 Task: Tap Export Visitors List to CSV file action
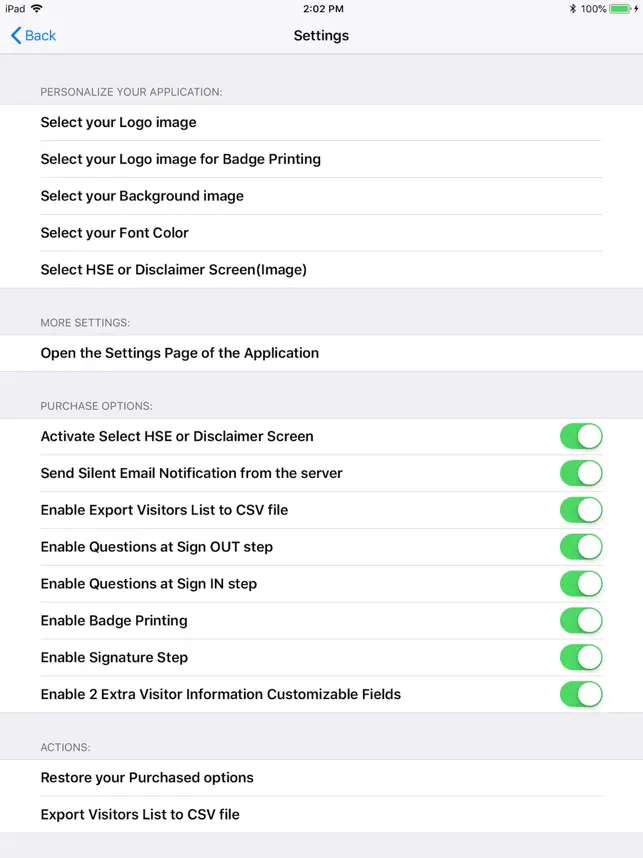[x=321, y=815]
